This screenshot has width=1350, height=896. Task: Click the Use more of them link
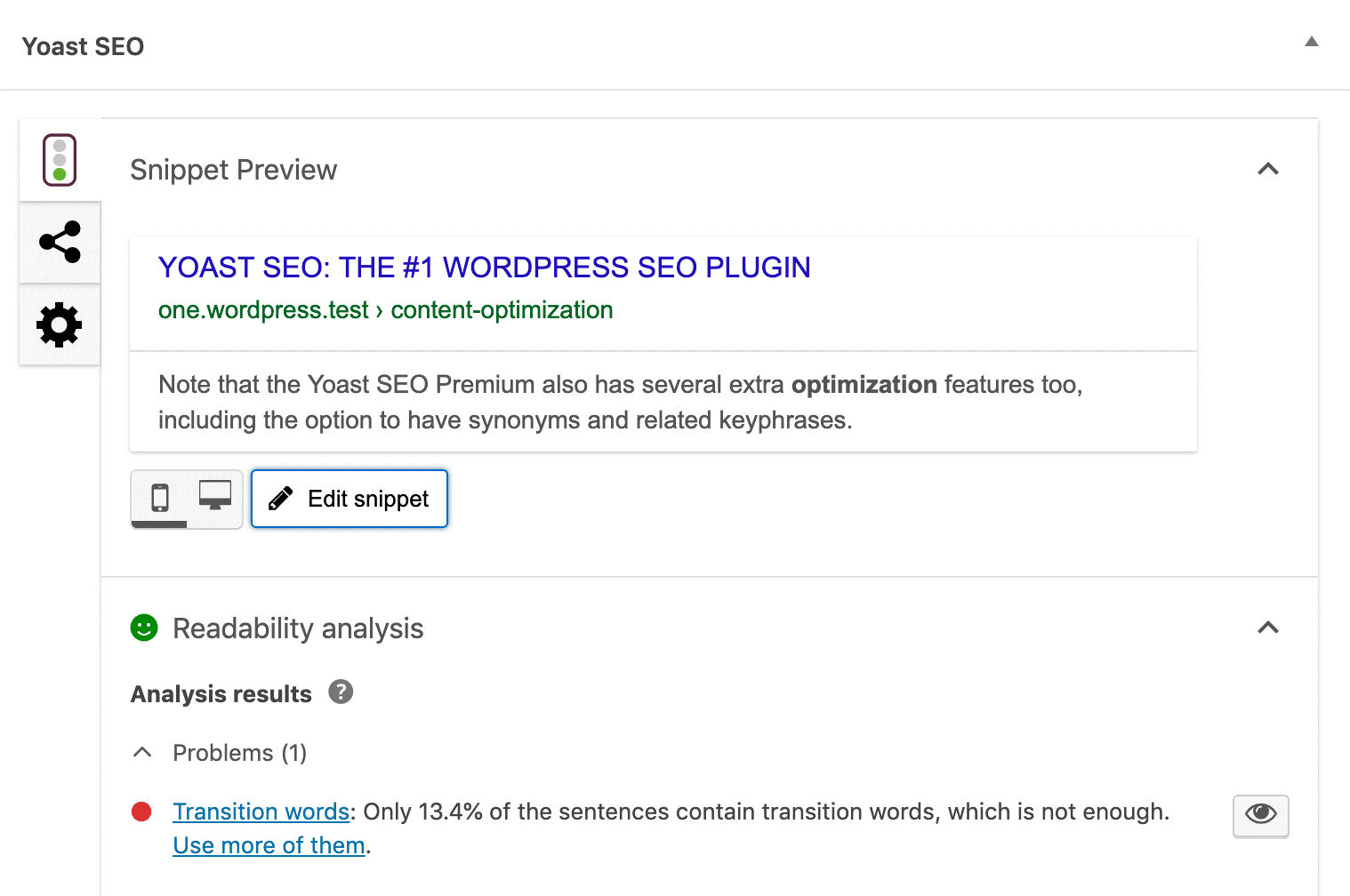(x=268, y=844)
